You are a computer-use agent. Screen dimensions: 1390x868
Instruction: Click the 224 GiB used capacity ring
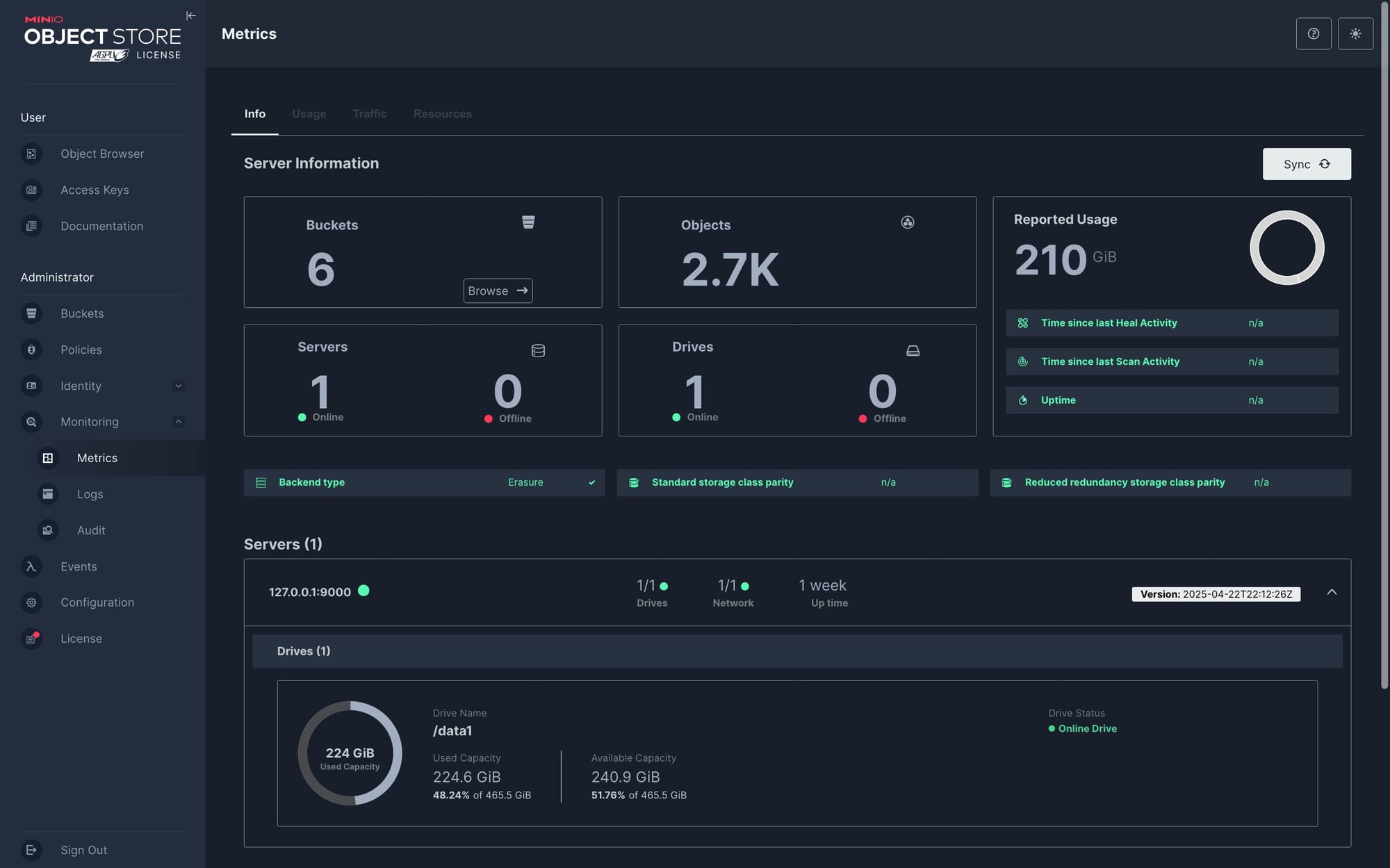pyautogui.click(x=350, y=753)
